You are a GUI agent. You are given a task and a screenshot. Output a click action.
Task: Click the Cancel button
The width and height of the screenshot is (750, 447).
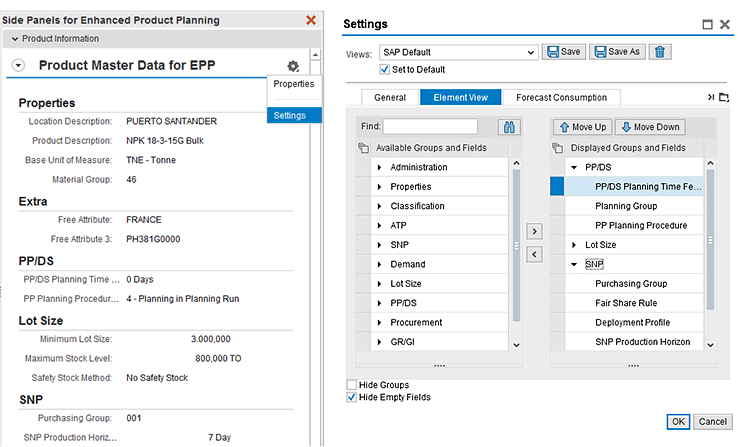pos(713,422)
